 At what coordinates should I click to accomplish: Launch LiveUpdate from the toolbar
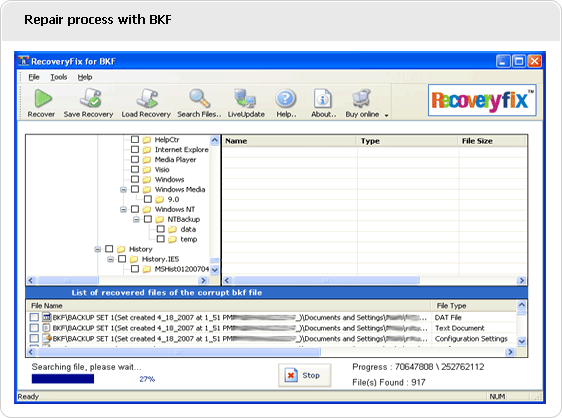245,98
